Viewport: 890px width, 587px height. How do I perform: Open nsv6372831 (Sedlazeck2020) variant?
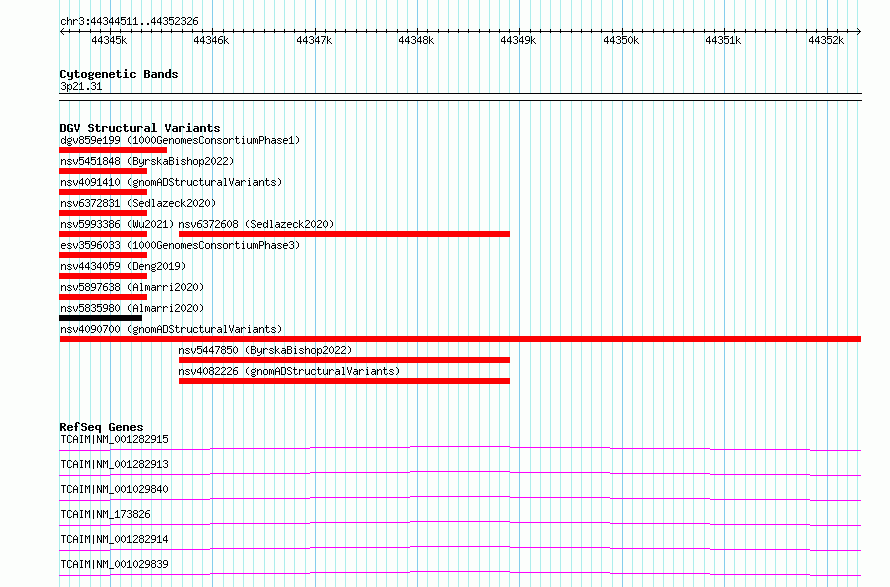pos(138,203)
